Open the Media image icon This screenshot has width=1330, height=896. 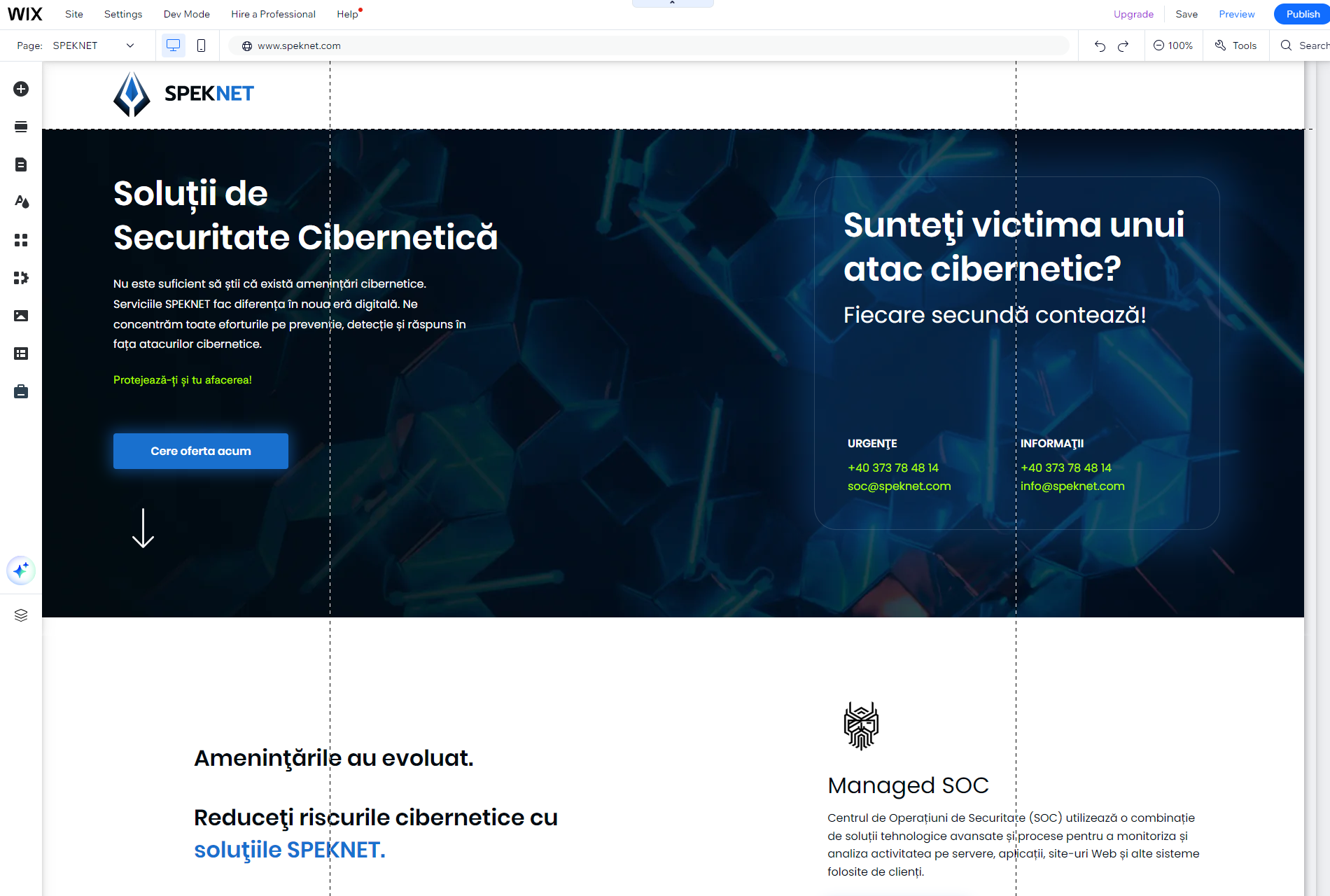point(21,316)
